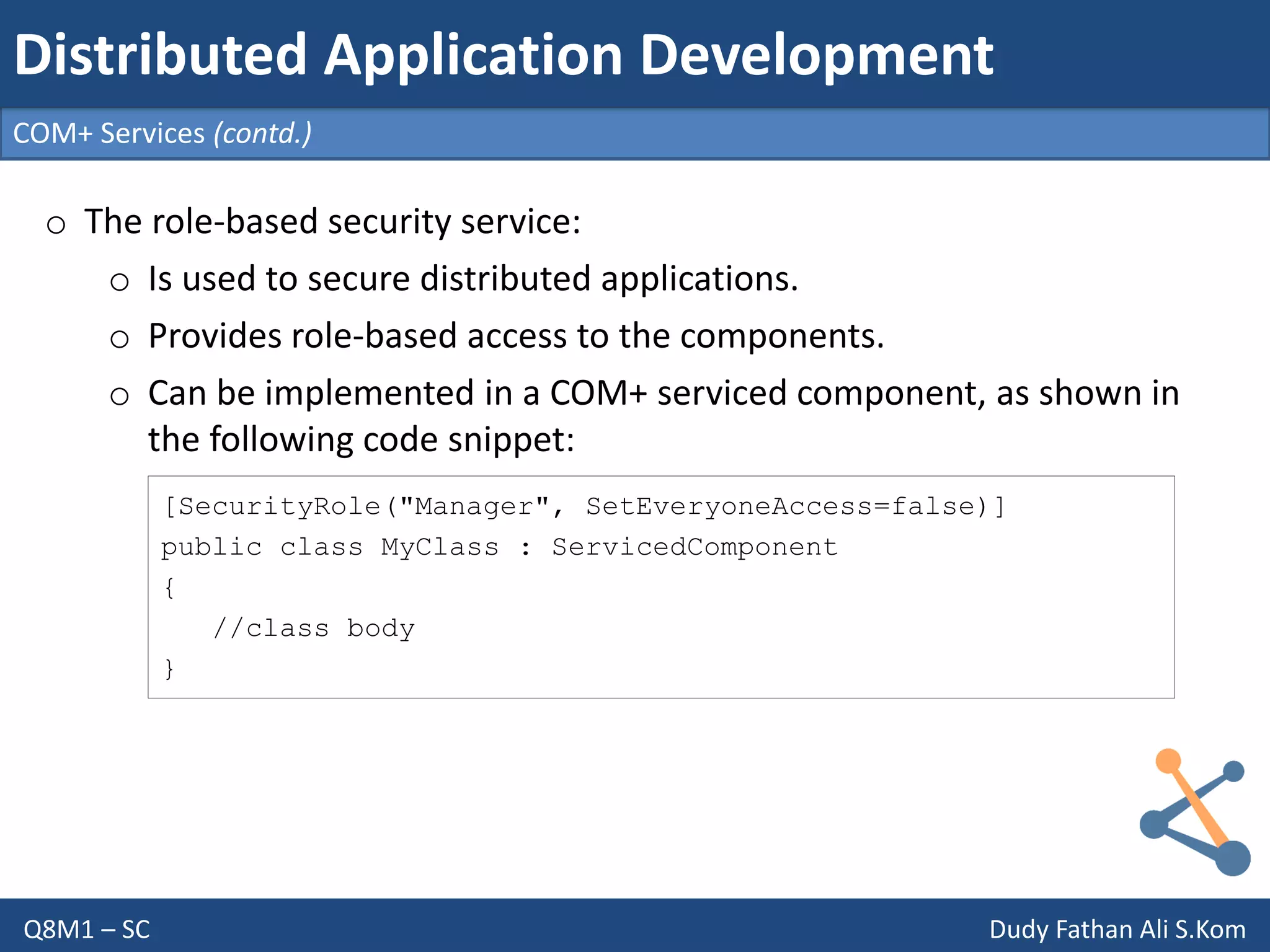Screen dimensions: 1270x952
Task: Click the 'Dudy Fathan Ali S.Kom' footer text
Action: [x=1117, y=929]
